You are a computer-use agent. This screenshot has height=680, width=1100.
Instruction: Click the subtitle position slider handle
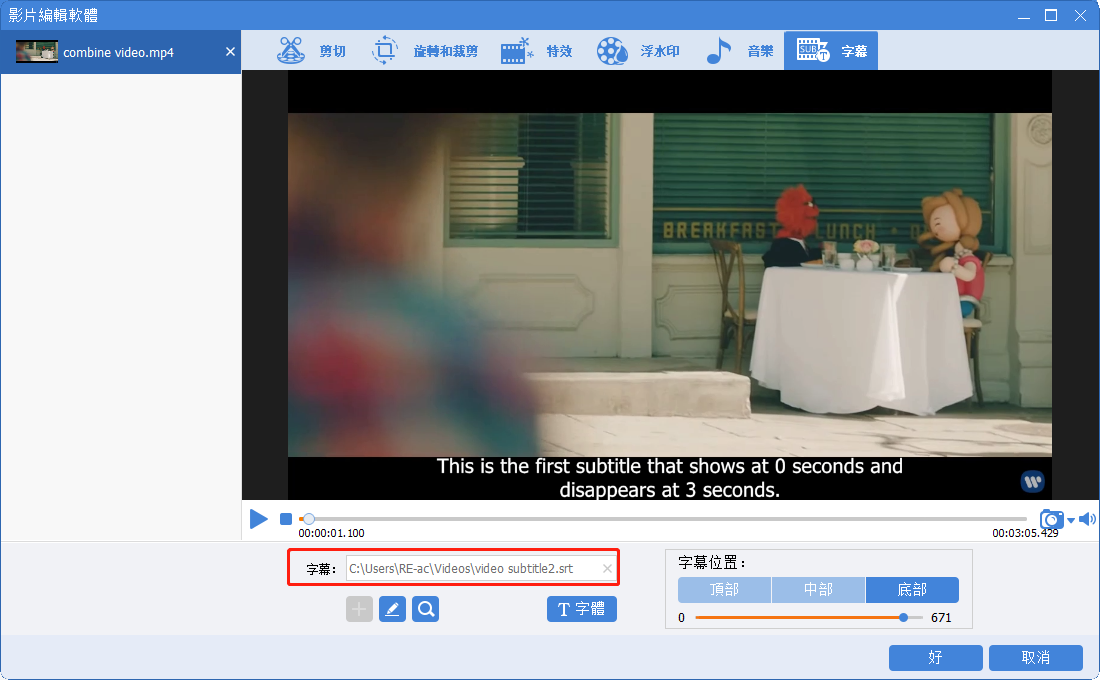coord(904,618)
